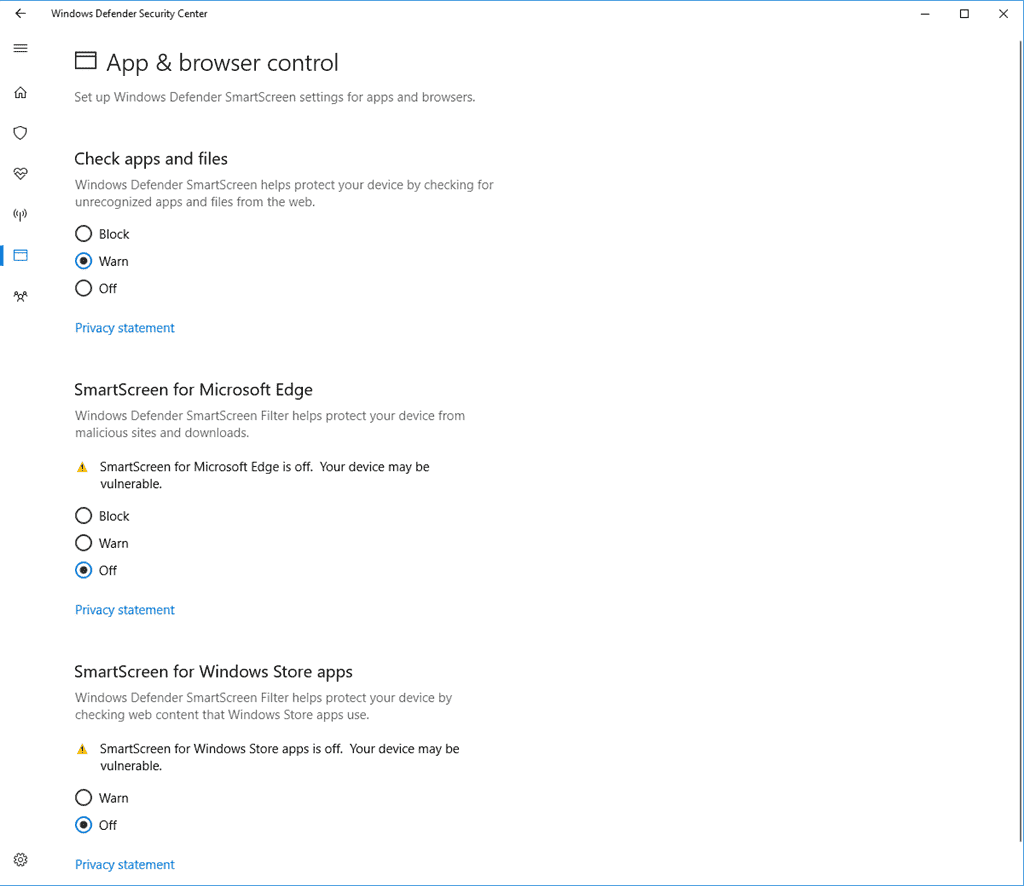
Task: Open Family options sidebar icon
Action: [x=20, y=296]
